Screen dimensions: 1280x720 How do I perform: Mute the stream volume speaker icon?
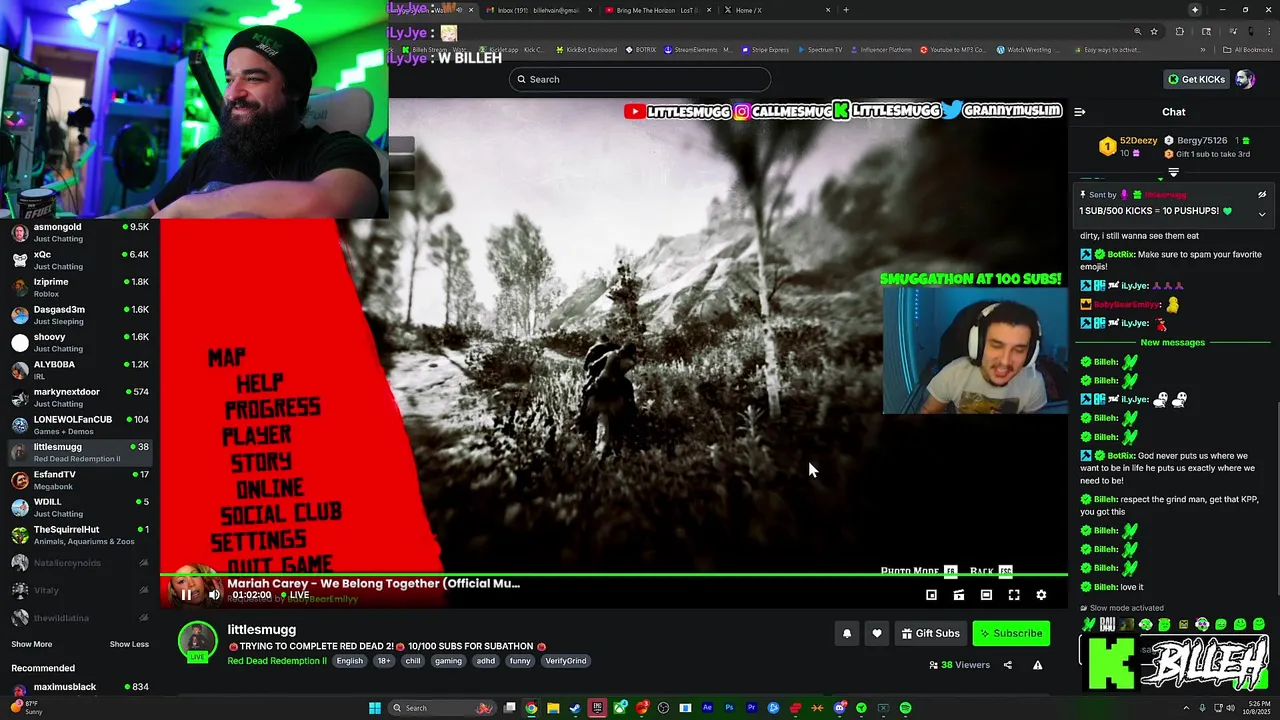(214, 595)
